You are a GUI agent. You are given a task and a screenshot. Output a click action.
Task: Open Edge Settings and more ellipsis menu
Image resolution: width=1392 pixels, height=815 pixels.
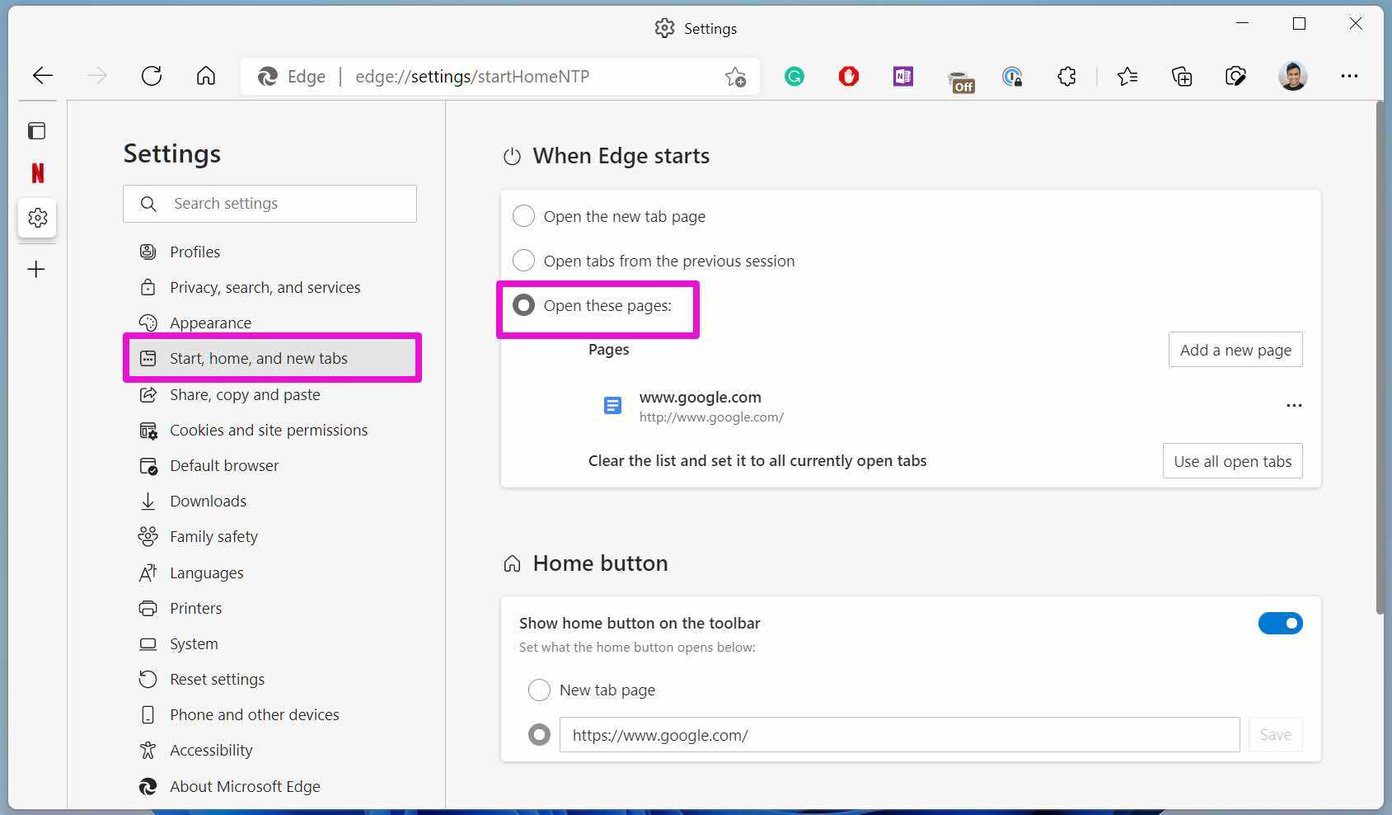[1349, 76]
